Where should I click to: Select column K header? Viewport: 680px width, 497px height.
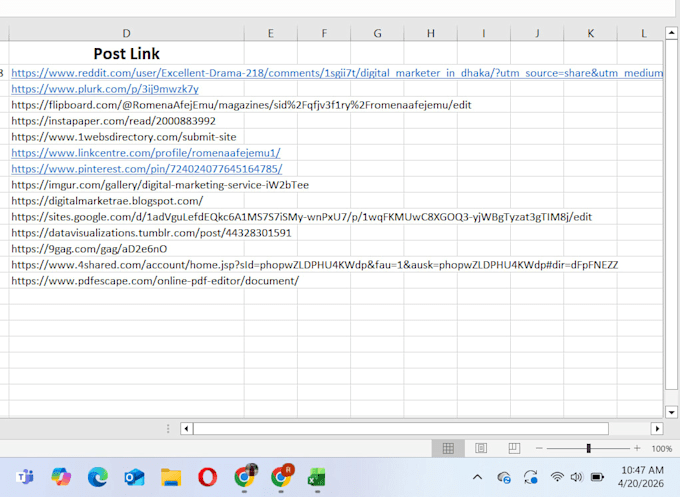click(x=590, y=33)
